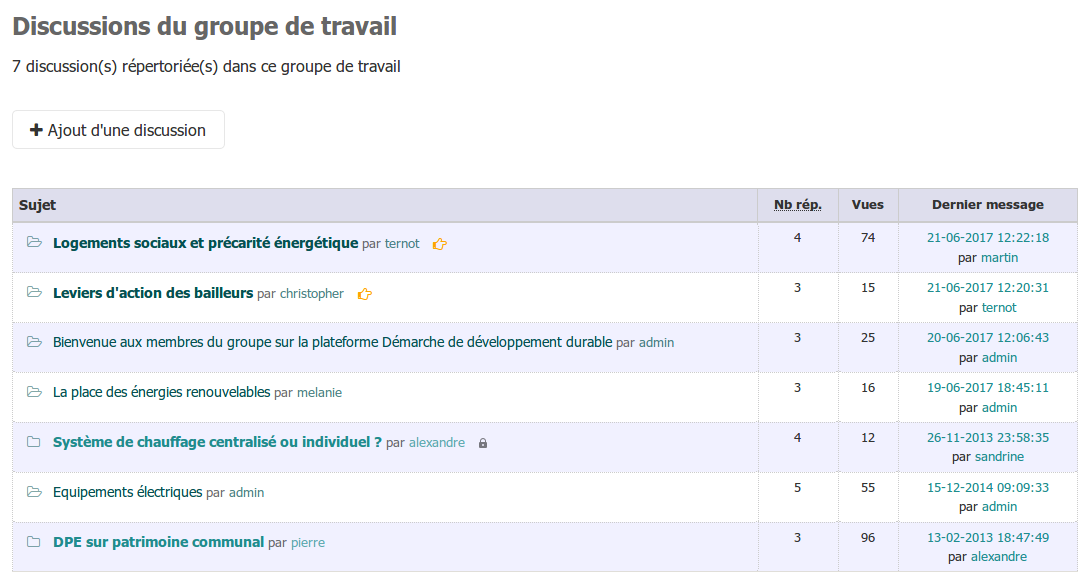1089x580 pixels.
Task: Click folder icon beside La place des énergies
Action: tap(34, 392)
